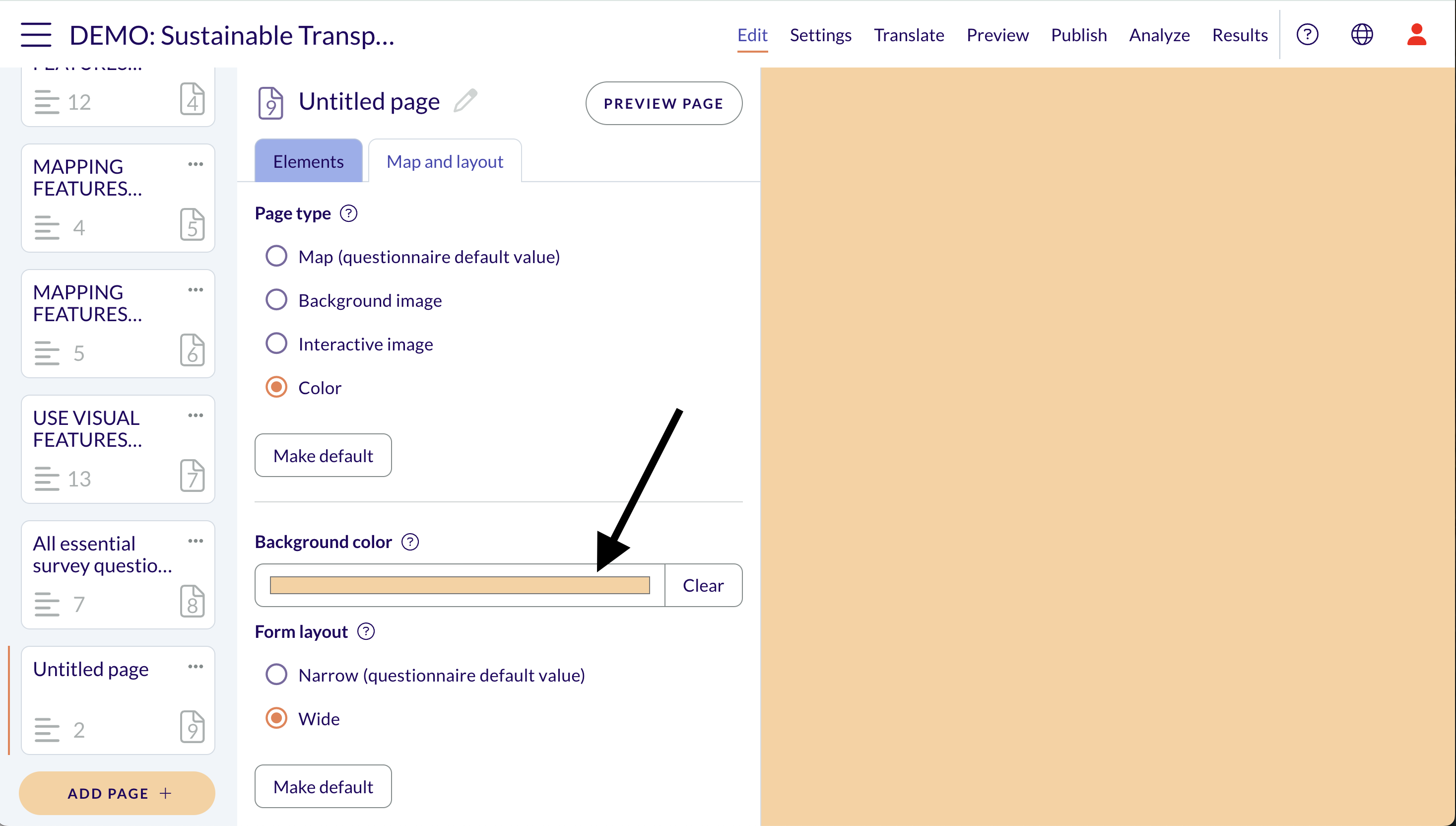Screen dimensions: 1456x826
Task: Open Preview in top navigation
Action: point(997,35)
